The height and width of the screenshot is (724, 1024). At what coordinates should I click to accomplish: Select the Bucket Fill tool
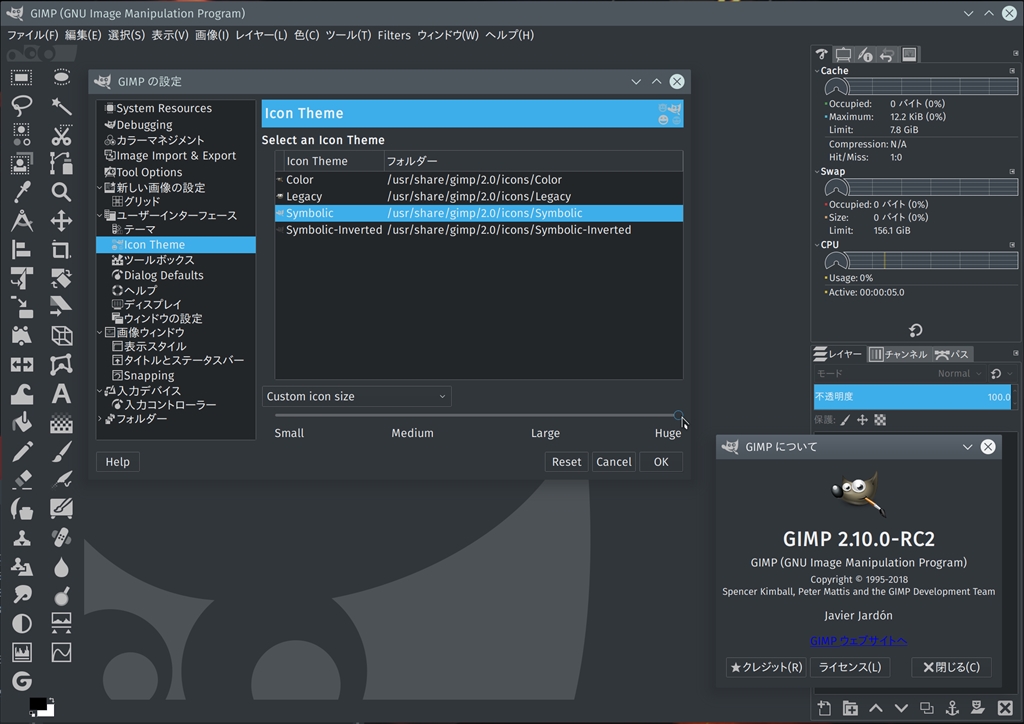pos(21,422)
